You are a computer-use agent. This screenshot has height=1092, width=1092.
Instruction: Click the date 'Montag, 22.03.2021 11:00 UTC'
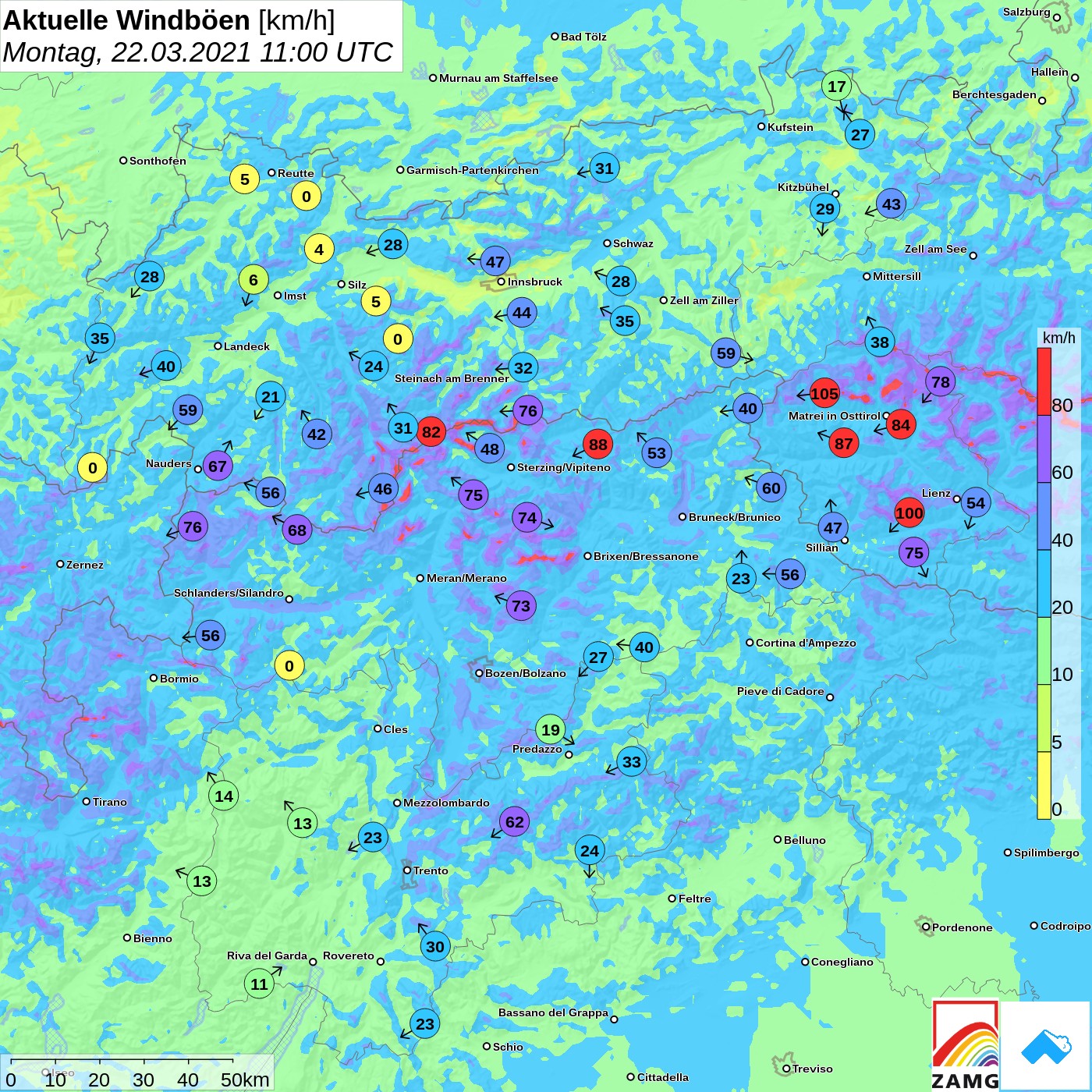[198, 52]
